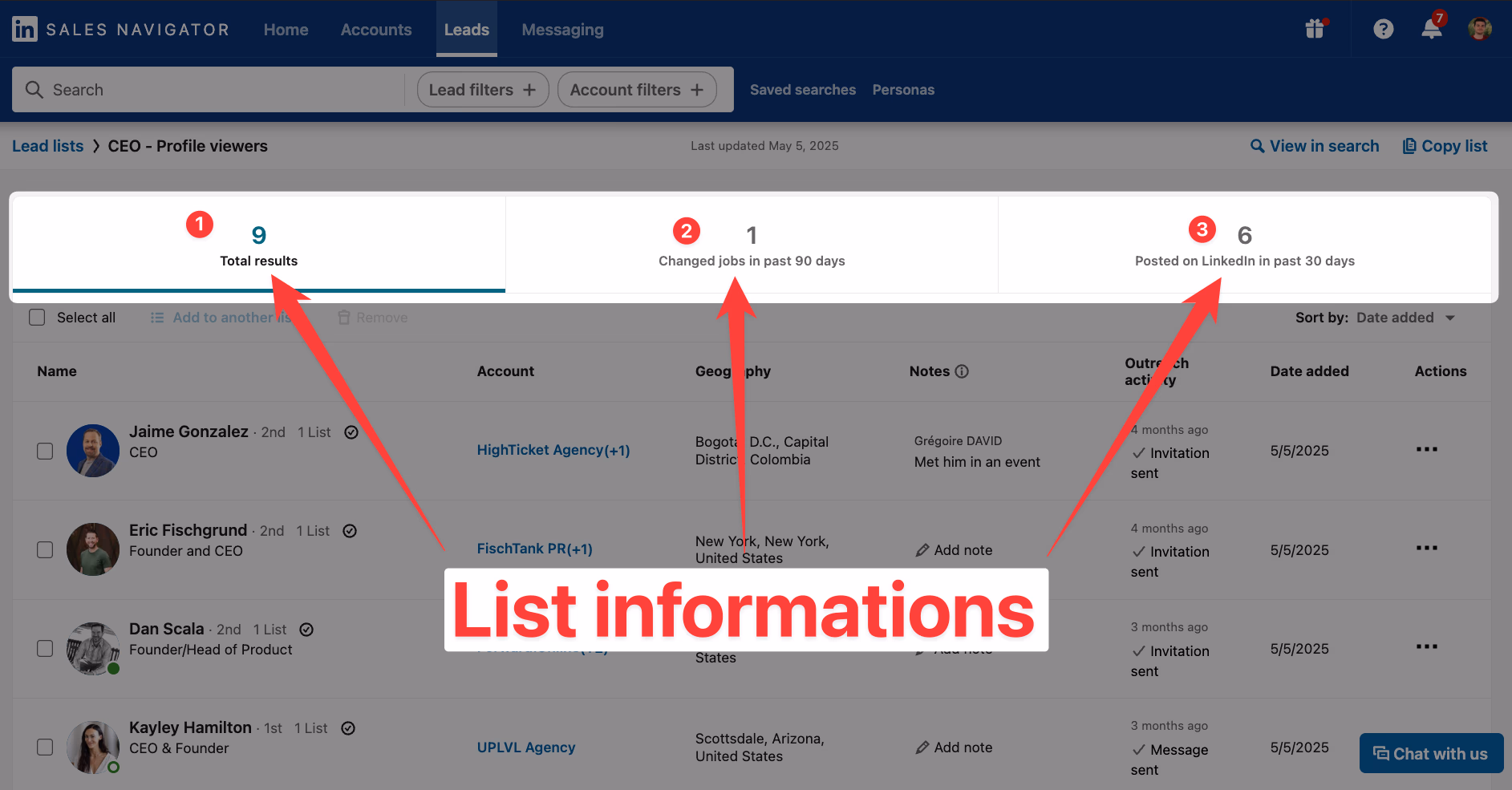
Task: Open Saved searches
Action: (803, 90)
